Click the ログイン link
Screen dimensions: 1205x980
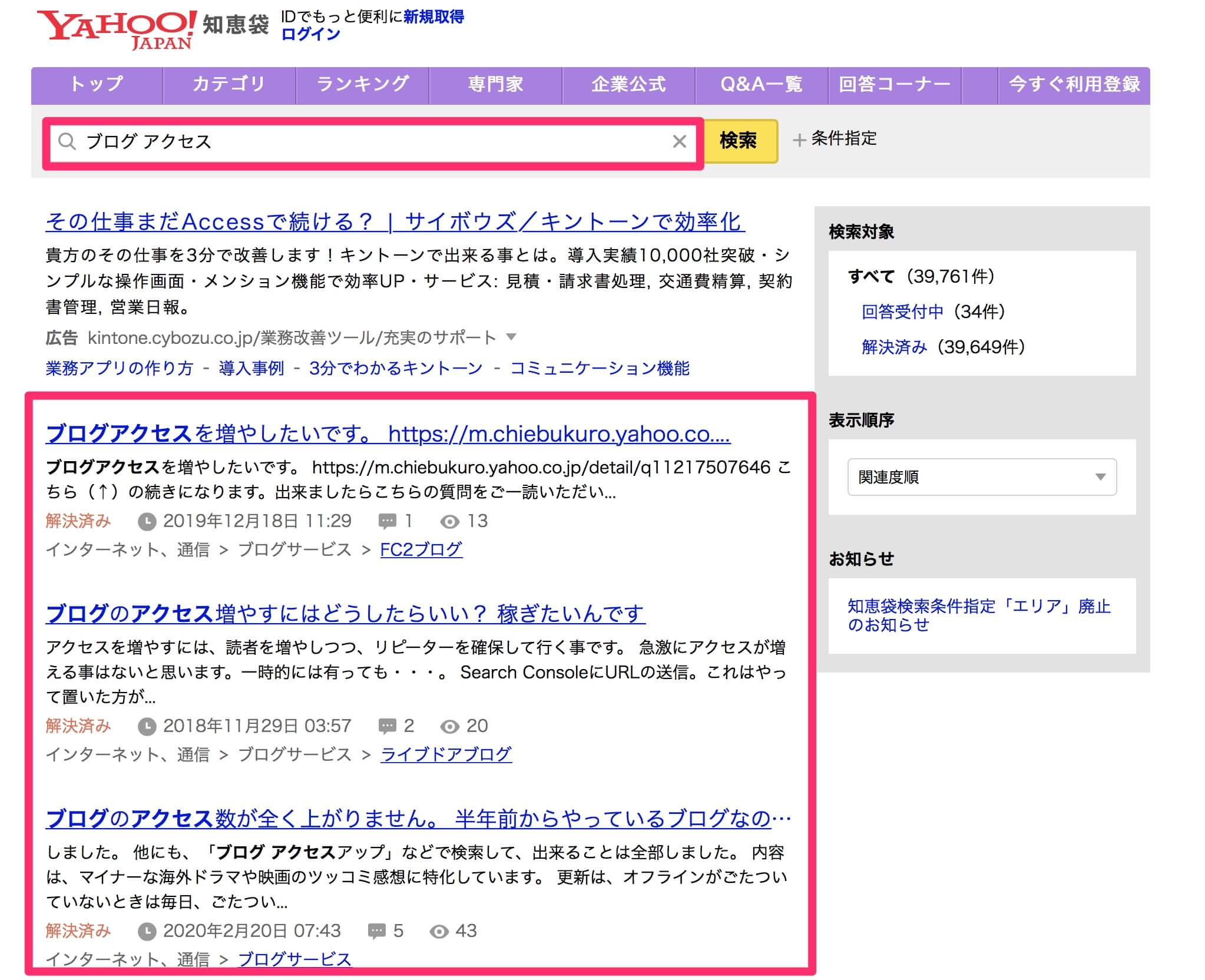point(311,34)
